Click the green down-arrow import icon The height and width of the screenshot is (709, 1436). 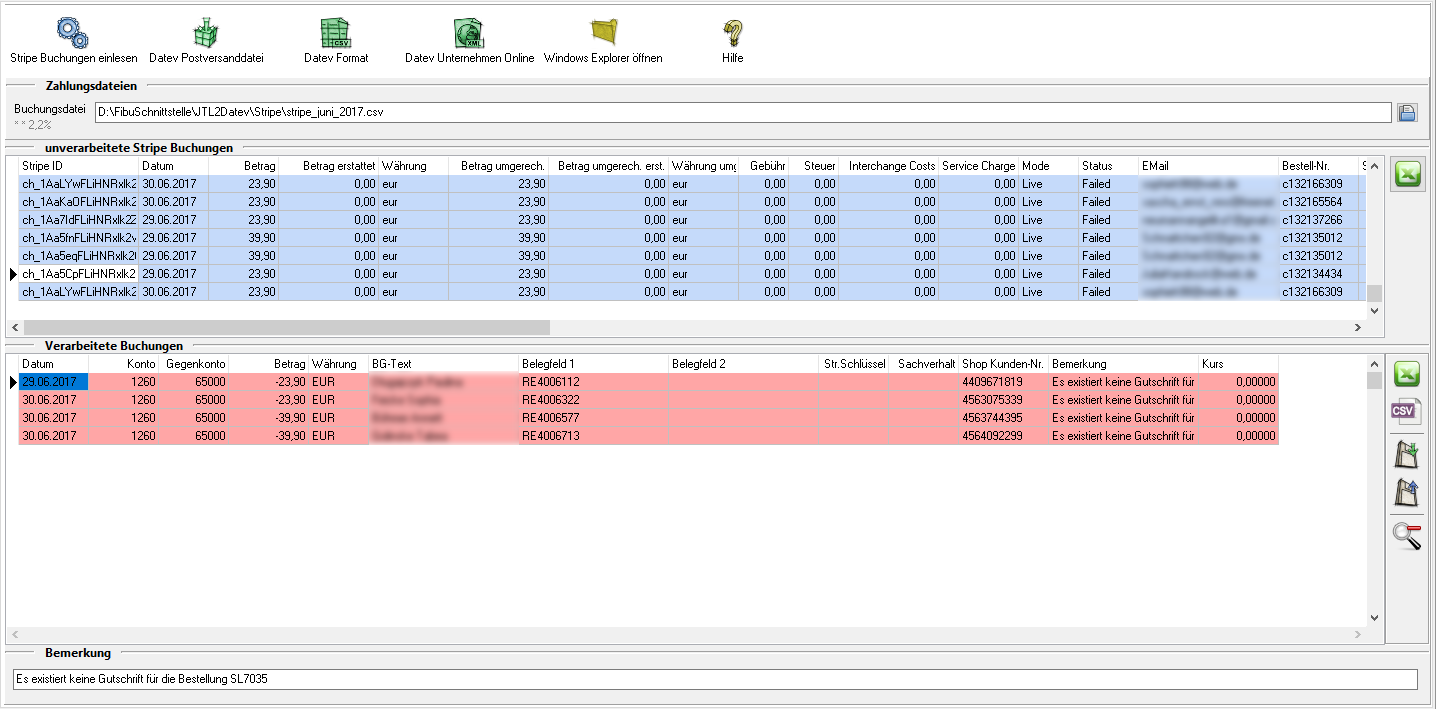[x=1407, y=454]
